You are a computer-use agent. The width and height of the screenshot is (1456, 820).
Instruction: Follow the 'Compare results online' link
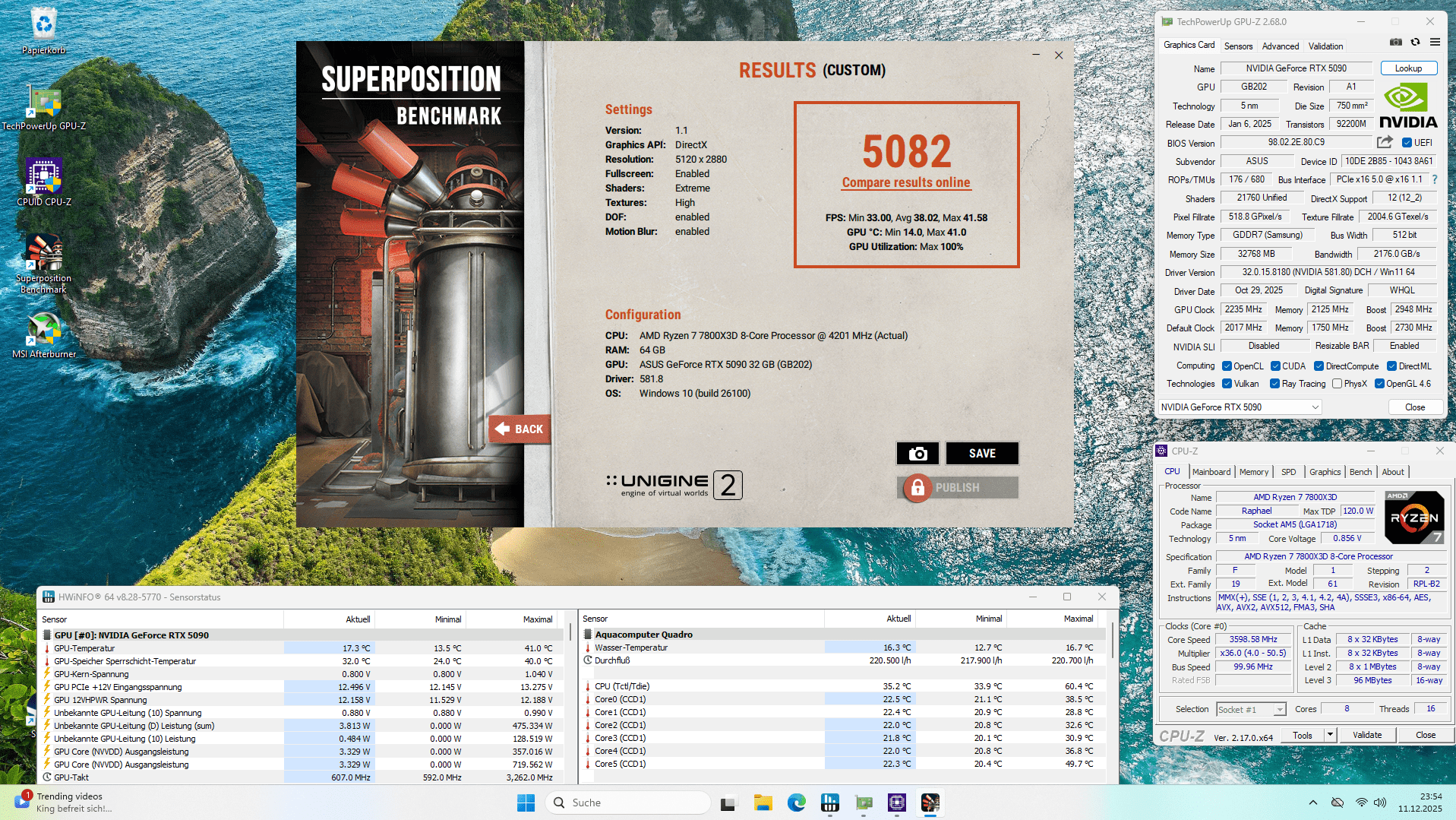point(906,182)
